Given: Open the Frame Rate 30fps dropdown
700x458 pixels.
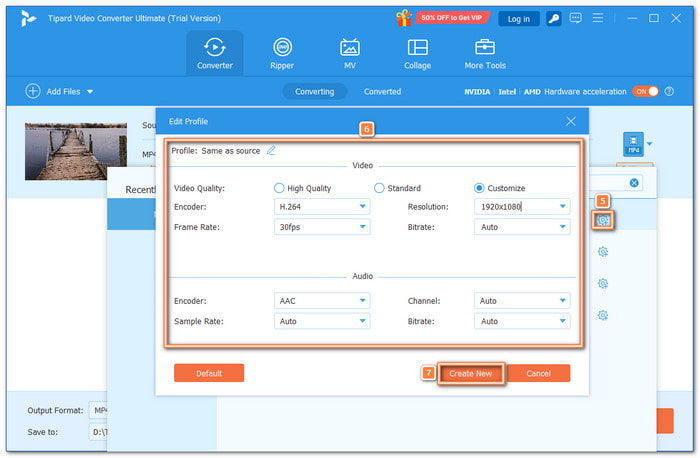Looking at the screenshot, I should point(321,227).
